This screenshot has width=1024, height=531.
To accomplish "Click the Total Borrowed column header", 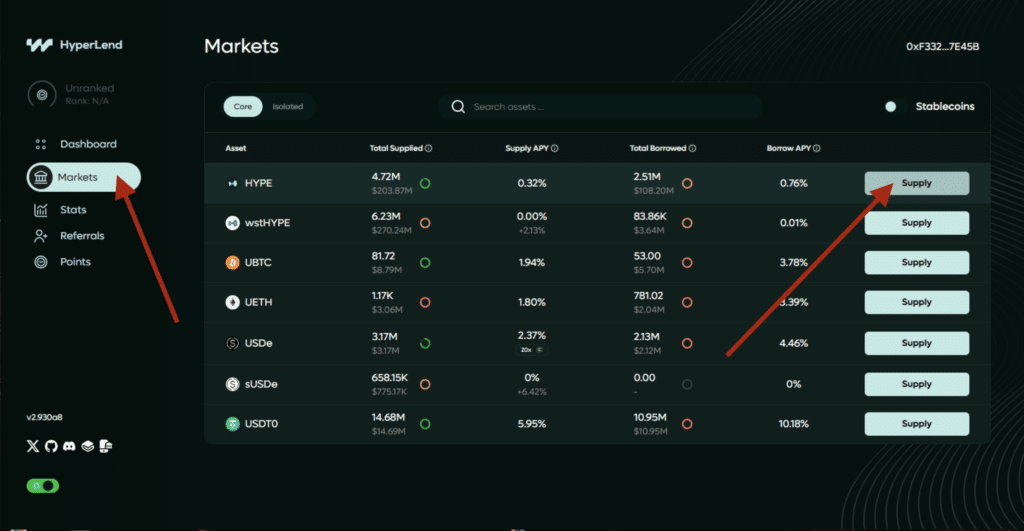I will (658, 148).
